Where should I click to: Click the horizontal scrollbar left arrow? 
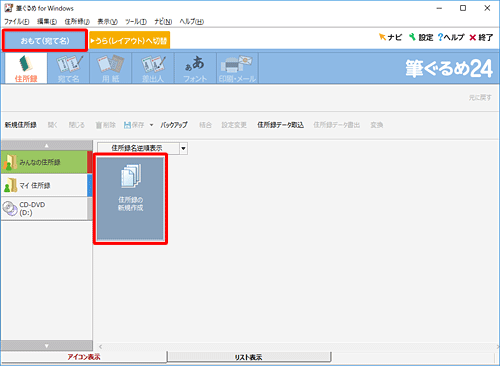coord(100,347)
